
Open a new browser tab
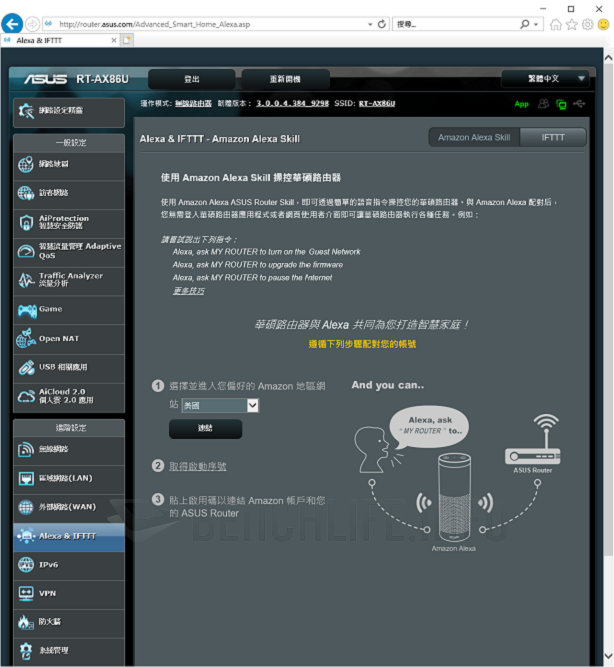pos(127,40)
